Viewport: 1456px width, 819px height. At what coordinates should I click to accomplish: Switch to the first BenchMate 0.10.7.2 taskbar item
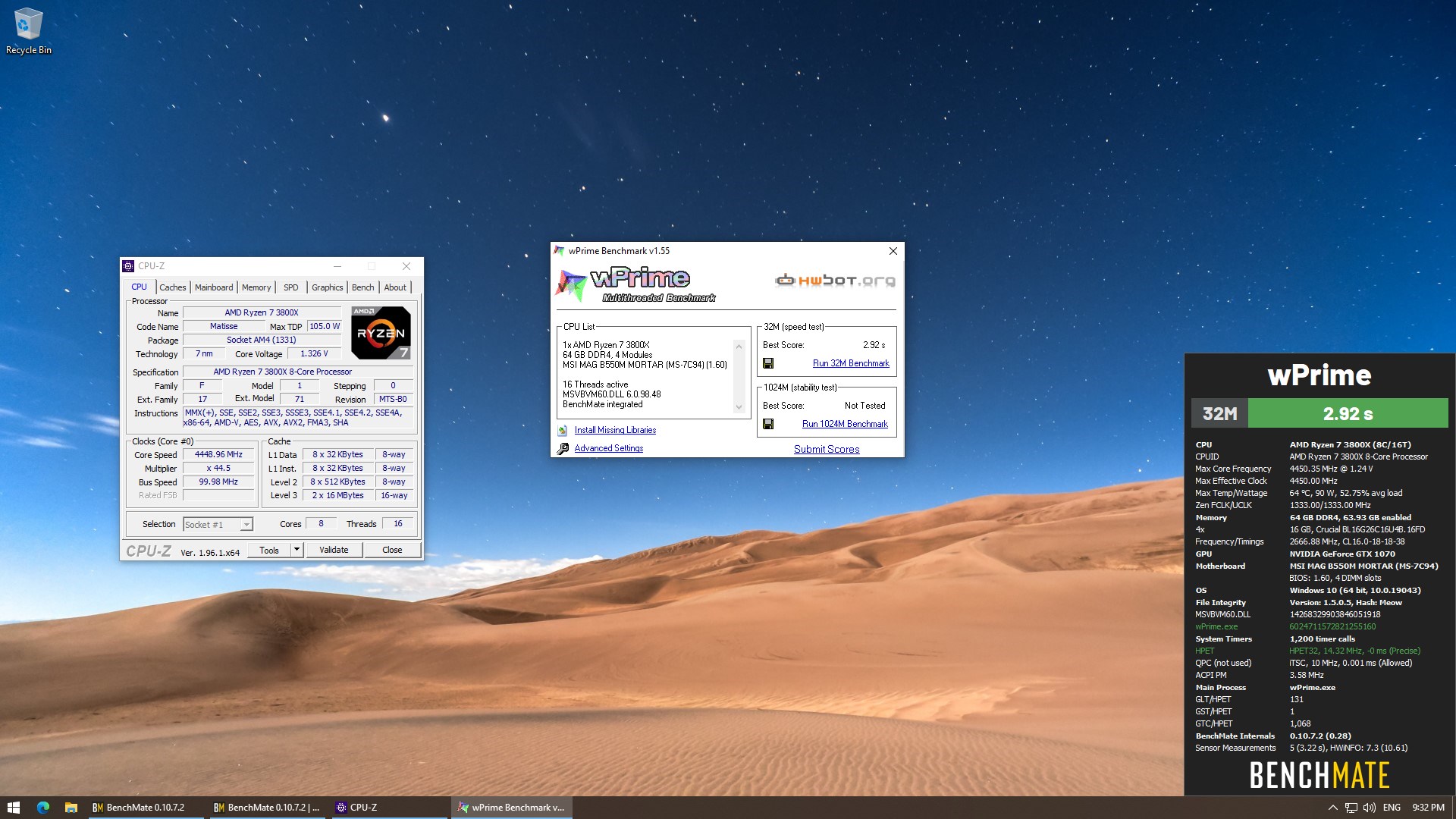(x=144, y=808)
